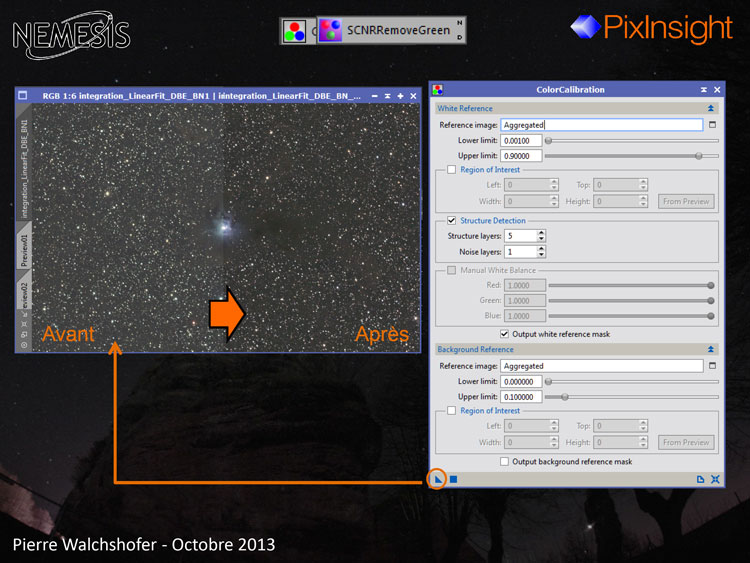Click White Reference lower limit slider handle
The width and height of the screenshot is (750, 563).
point(549,141)
